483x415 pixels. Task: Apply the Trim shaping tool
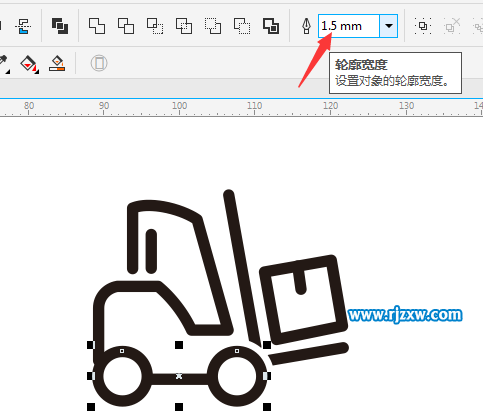click(126, 26)
